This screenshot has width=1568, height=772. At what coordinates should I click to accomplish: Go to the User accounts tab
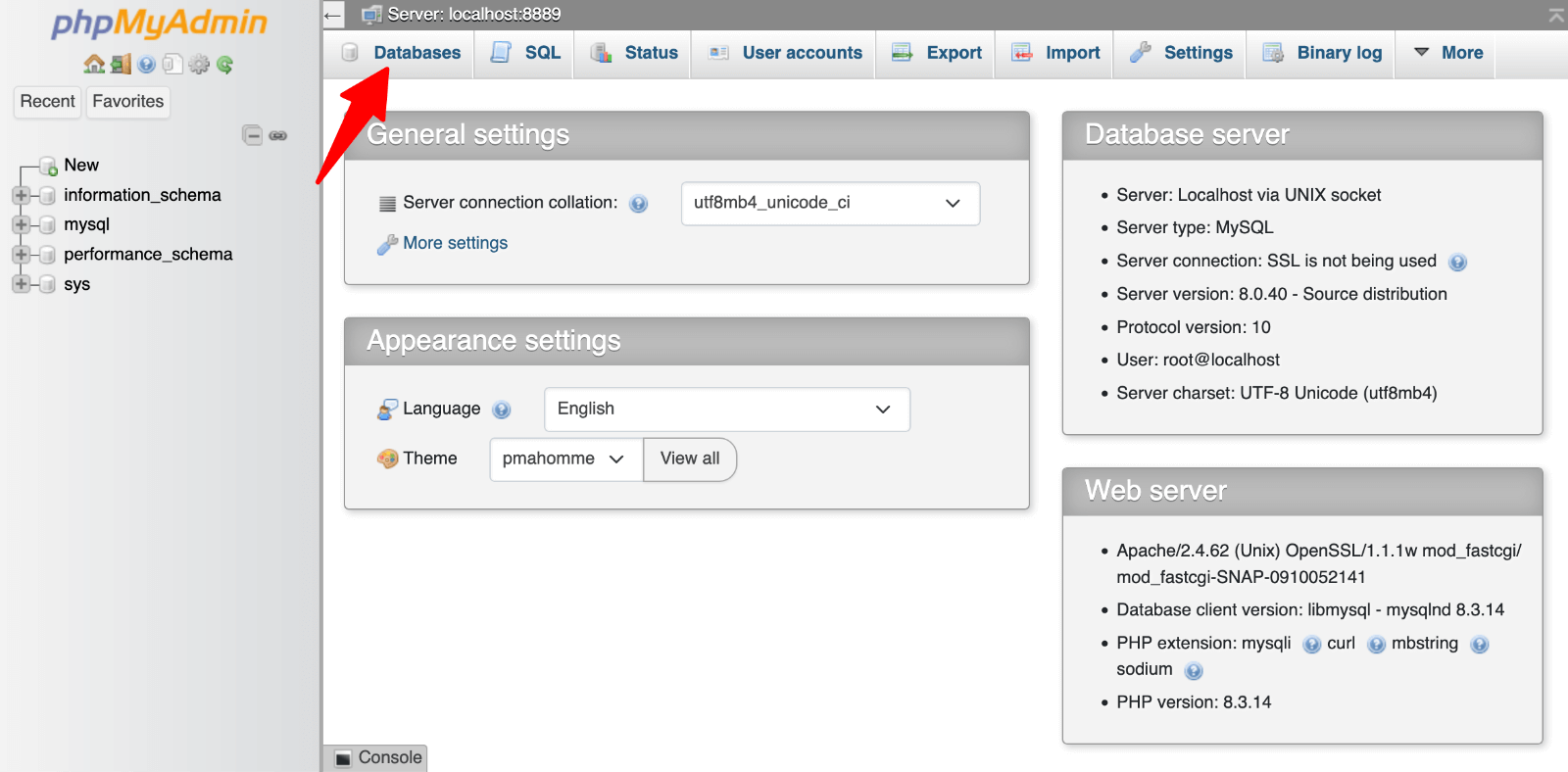[x=784, y=53]
